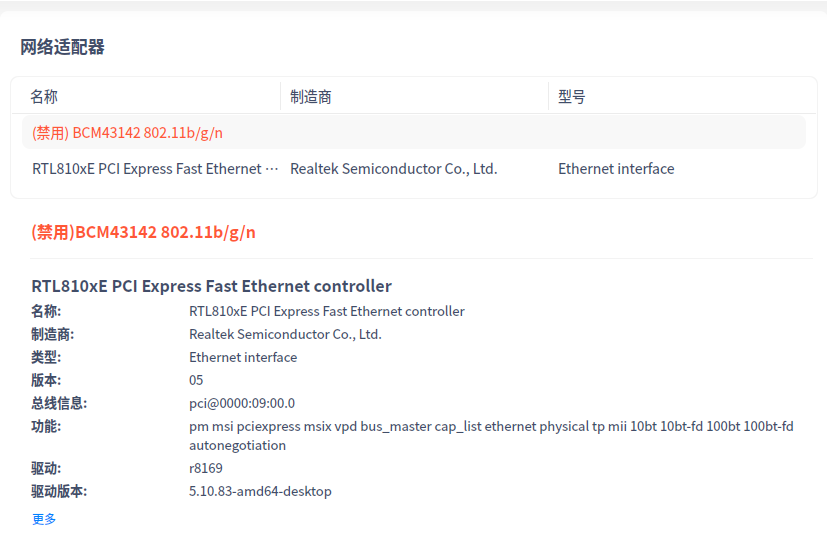Sort by the 制造商 column header
The width and height of the screenshot is (827, 546).
click(x=311, y=97)
